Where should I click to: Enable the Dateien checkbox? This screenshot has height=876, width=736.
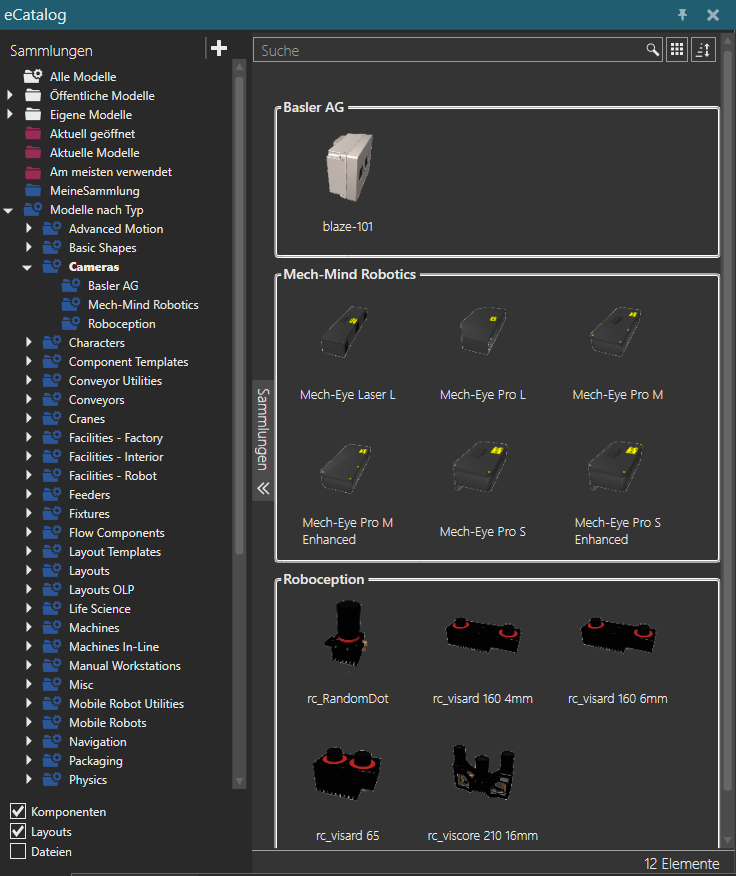pyautogui.click(x=18, y=851)
